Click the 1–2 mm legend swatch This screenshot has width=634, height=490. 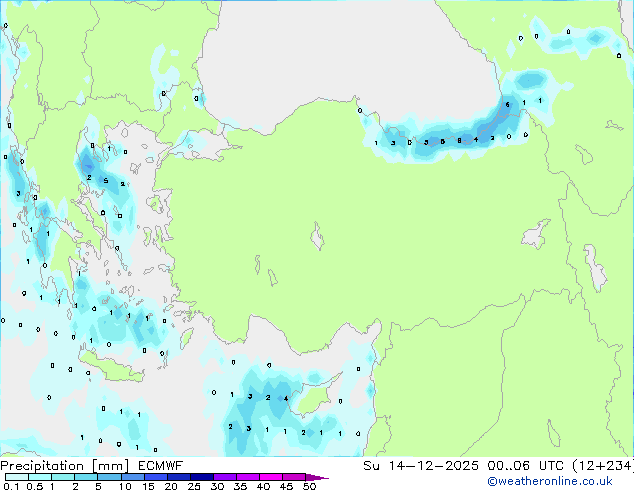[63, 477]
